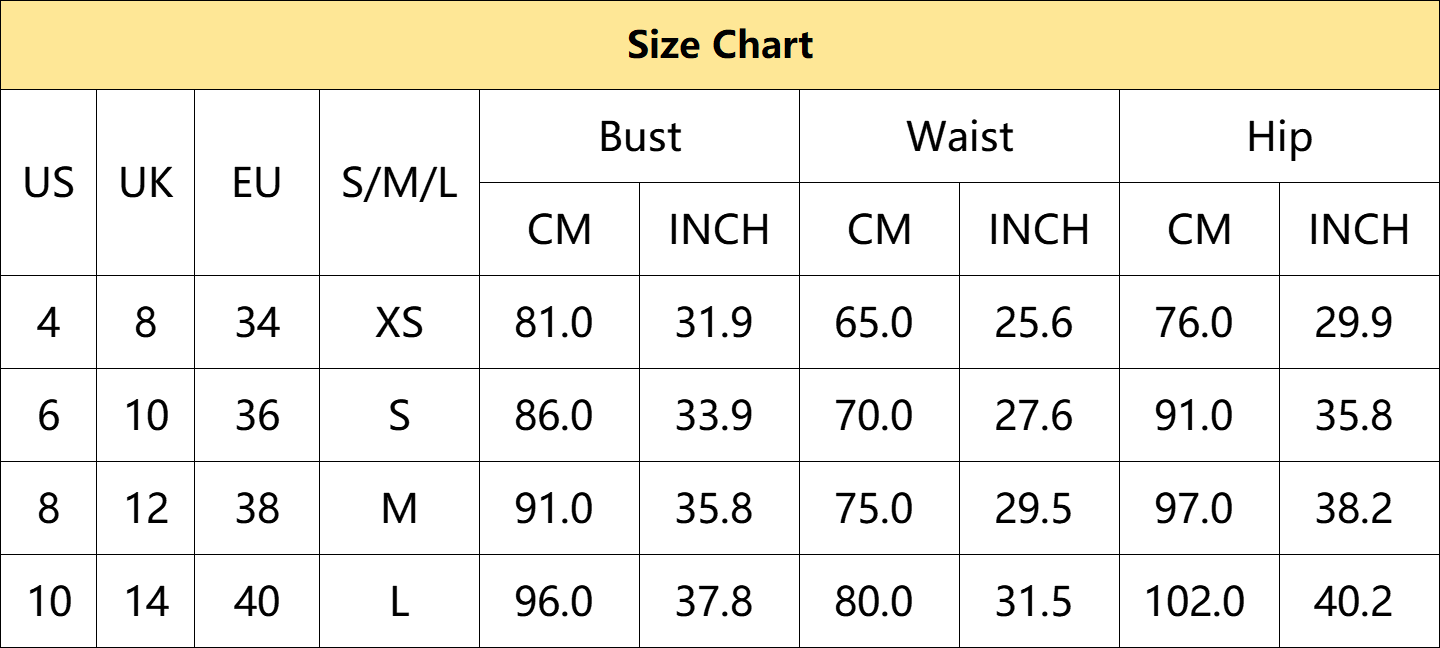The width and height of the screenshot is (1440, 648).
Task: Select the UK column header
Action: 146,183
